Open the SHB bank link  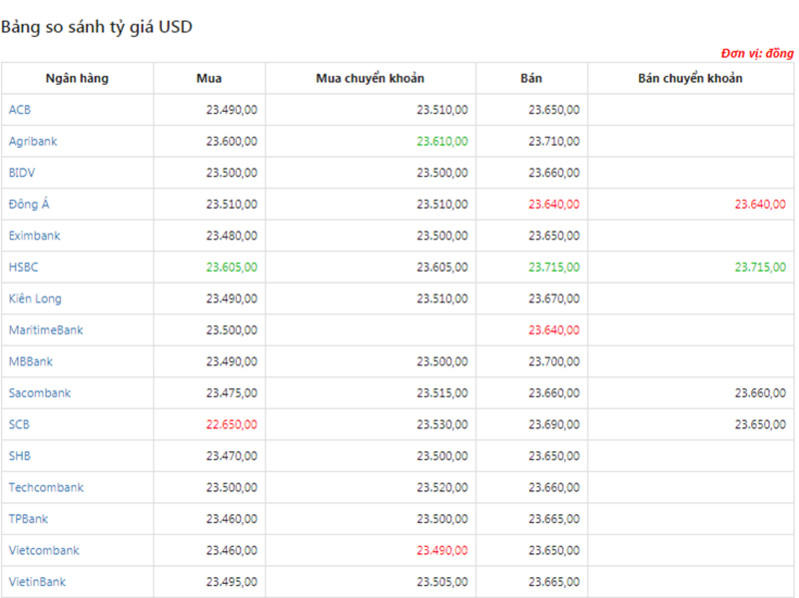[x=19, y=456]
